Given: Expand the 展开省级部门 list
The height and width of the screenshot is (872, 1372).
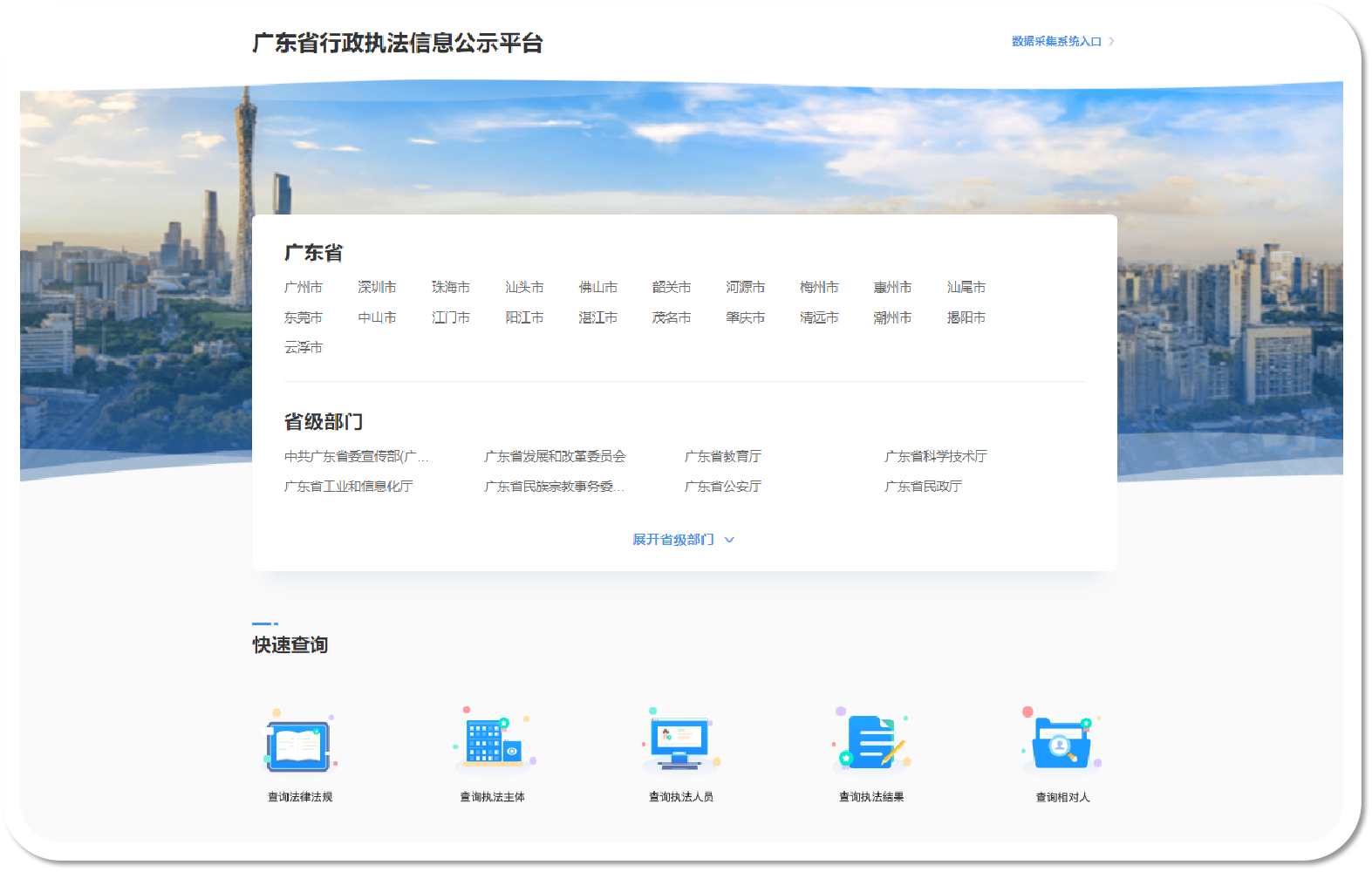Looking at the screenshot, I should [x=672, y=540].
